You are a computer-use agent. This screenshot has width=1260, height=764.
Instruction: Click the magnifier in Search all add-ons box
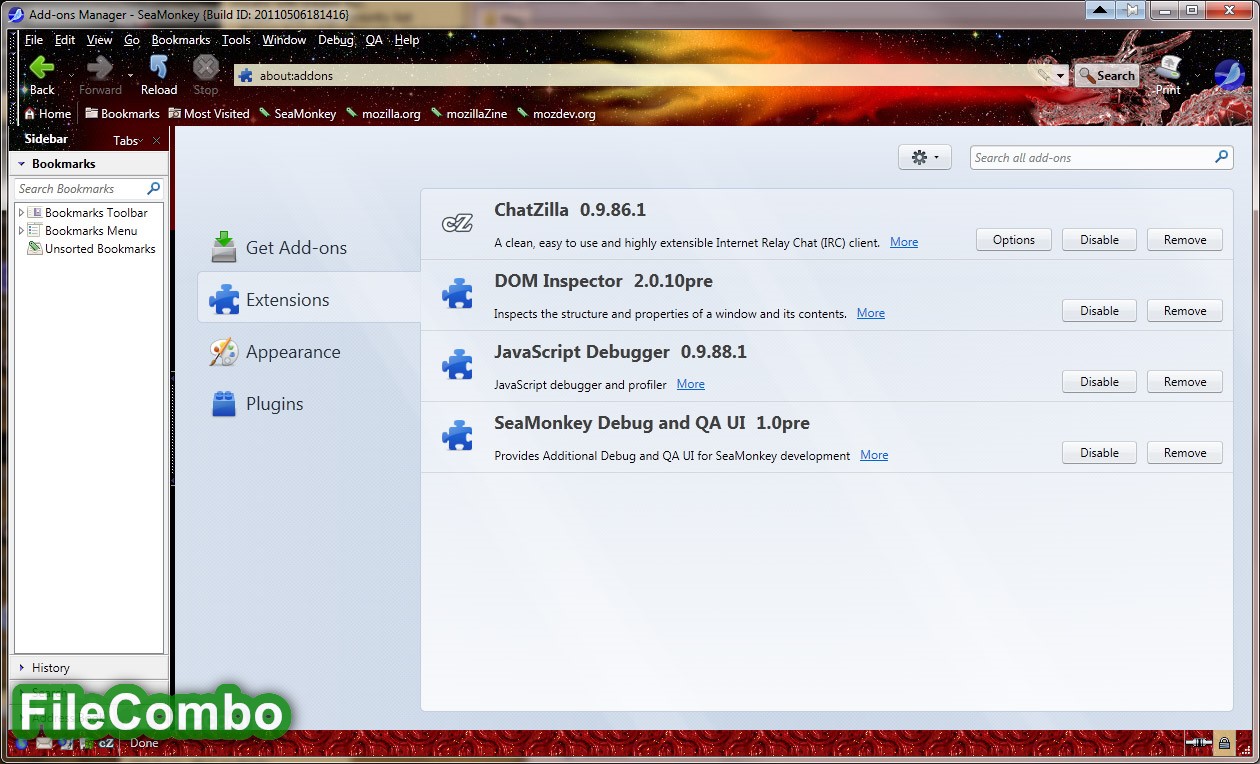pos(1221,157)
